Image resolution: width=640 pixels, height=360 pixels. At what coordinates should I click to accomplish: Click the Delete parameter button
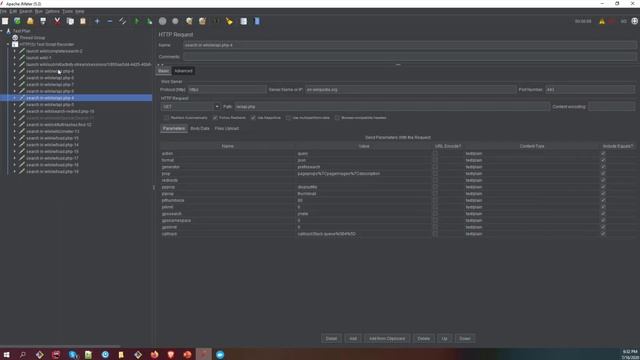click(423, 338)
